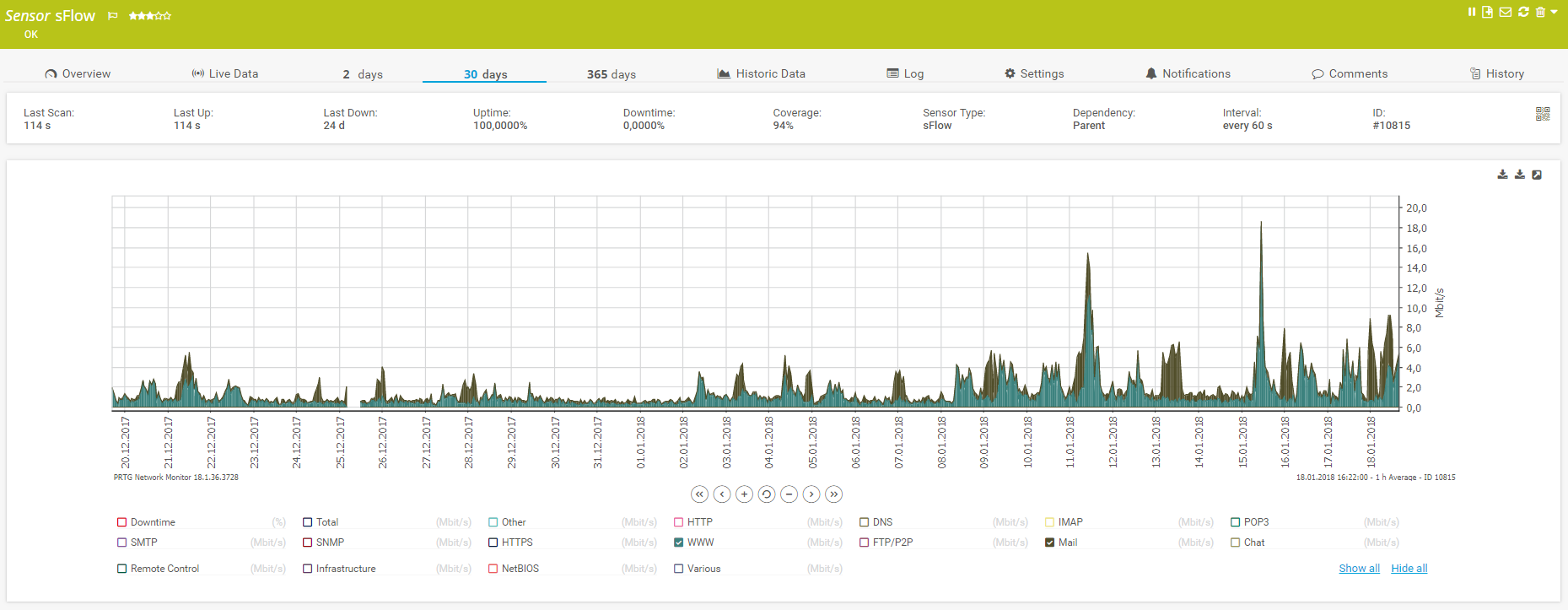1568x610 pixels.
Task: Delete sensor using the trash icon
Action: (x=1540, y=12)
